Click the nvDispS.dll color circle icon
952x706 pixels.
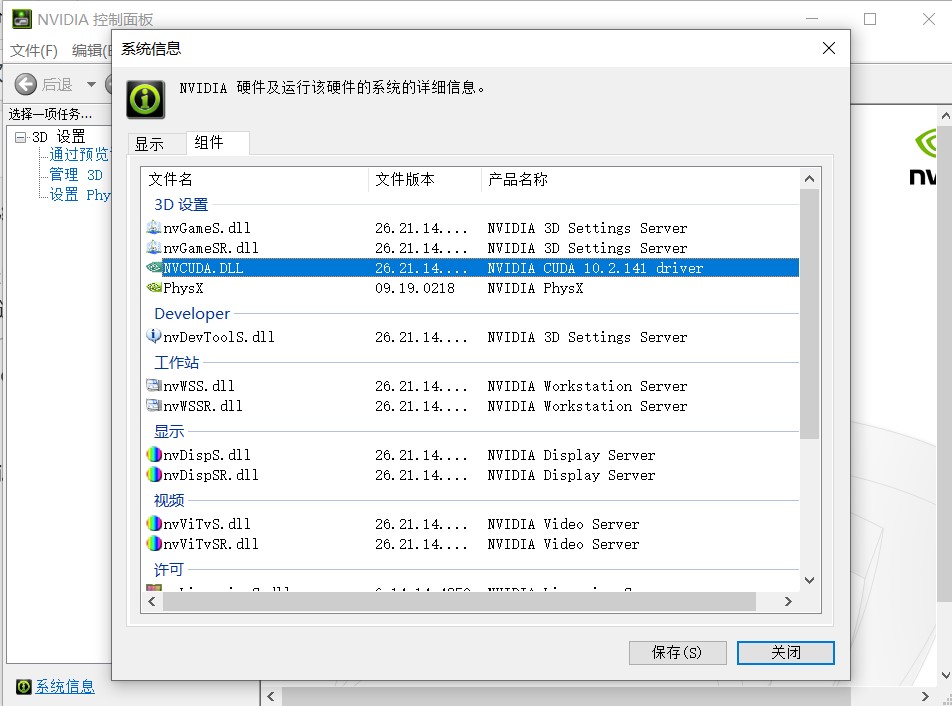(x=154, y=454)
